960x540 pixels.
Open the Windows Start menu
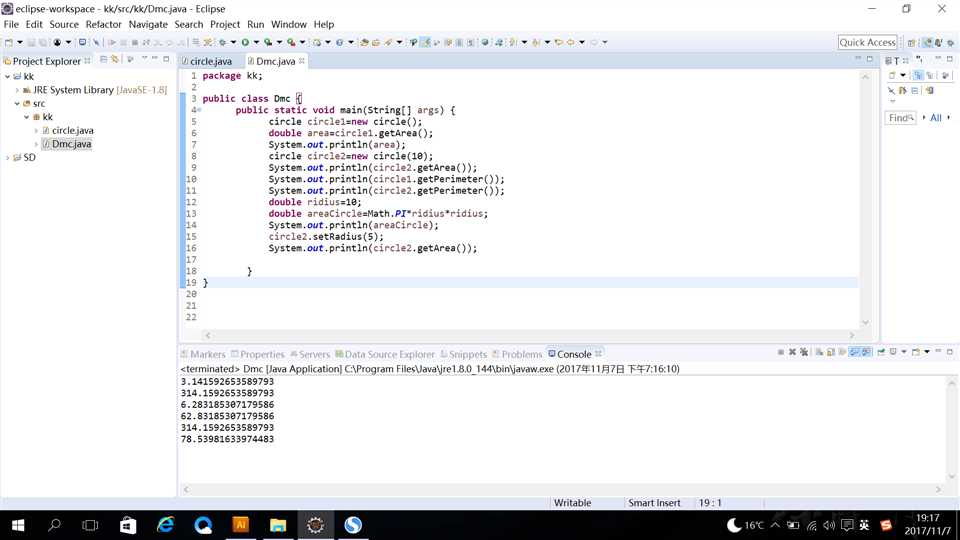(18, 525)
